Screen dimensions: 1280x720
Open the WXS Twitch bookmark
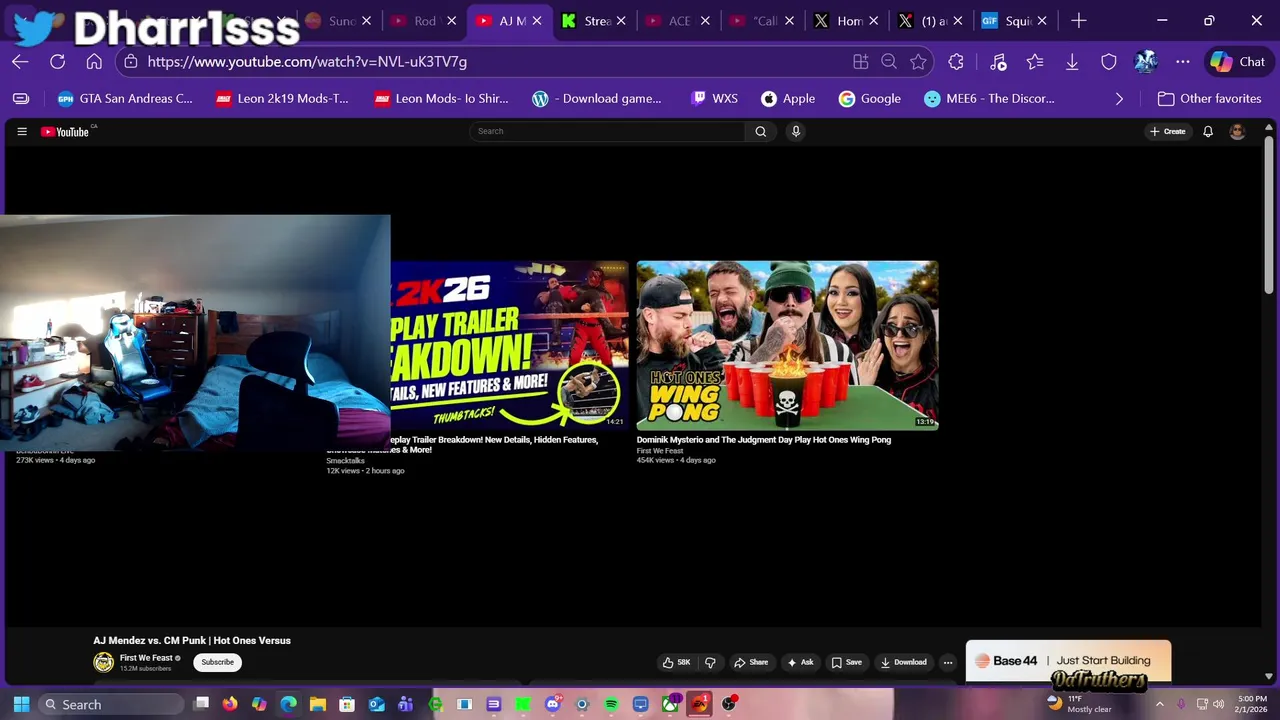pos(714,98)
